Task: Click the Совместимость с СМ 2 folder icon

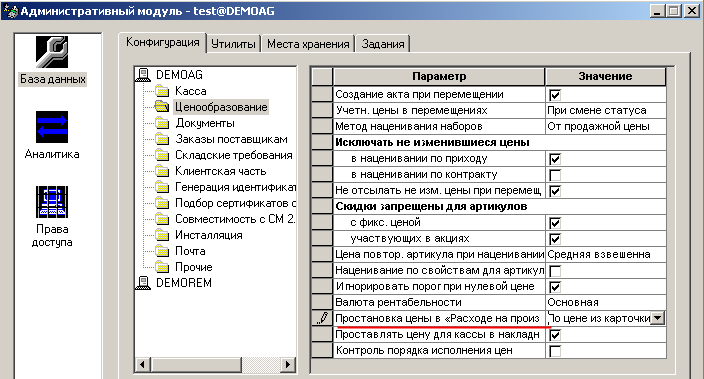Action: point(162,219)
